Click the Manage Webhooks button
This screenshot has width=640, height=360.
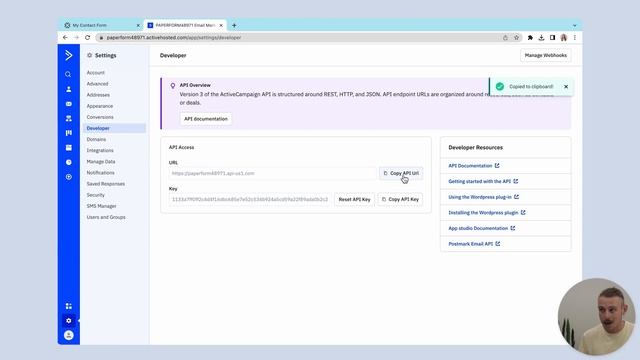click(546, 55)
